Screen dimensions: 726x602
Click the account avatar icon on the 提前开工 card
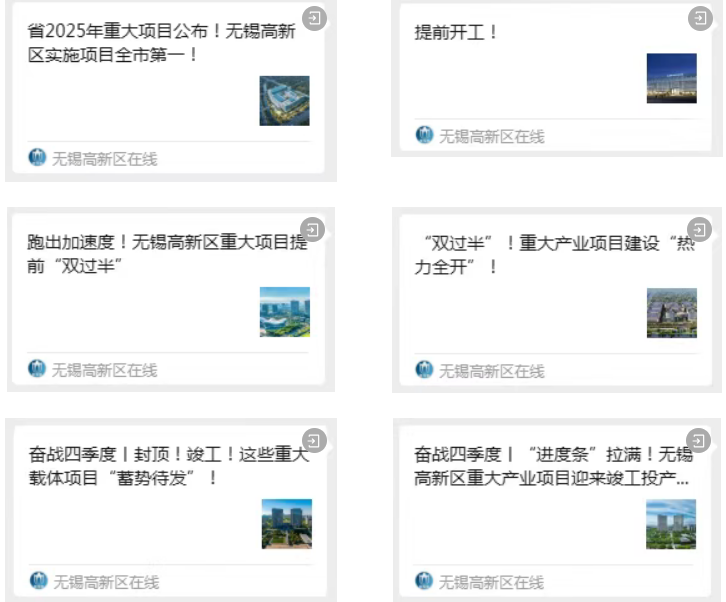[x=425, y=135]
